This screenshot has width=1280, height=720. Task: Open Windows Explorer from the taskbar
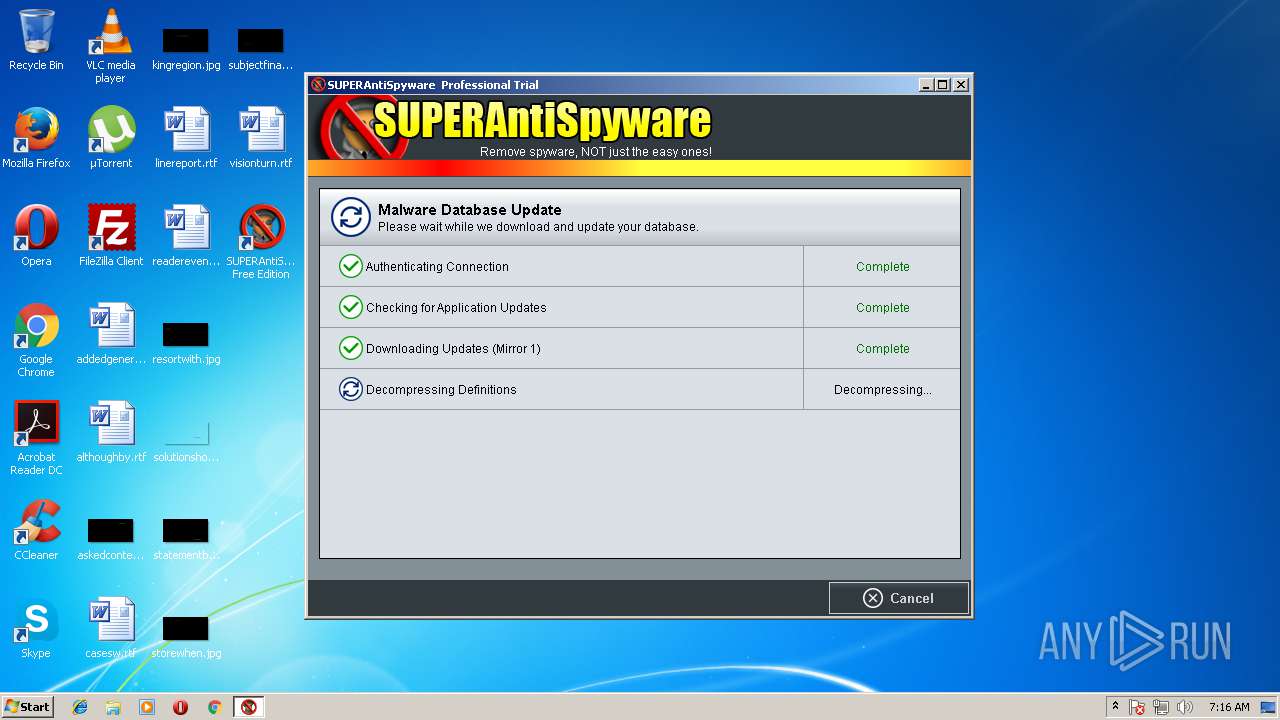[x=113, y=707]
